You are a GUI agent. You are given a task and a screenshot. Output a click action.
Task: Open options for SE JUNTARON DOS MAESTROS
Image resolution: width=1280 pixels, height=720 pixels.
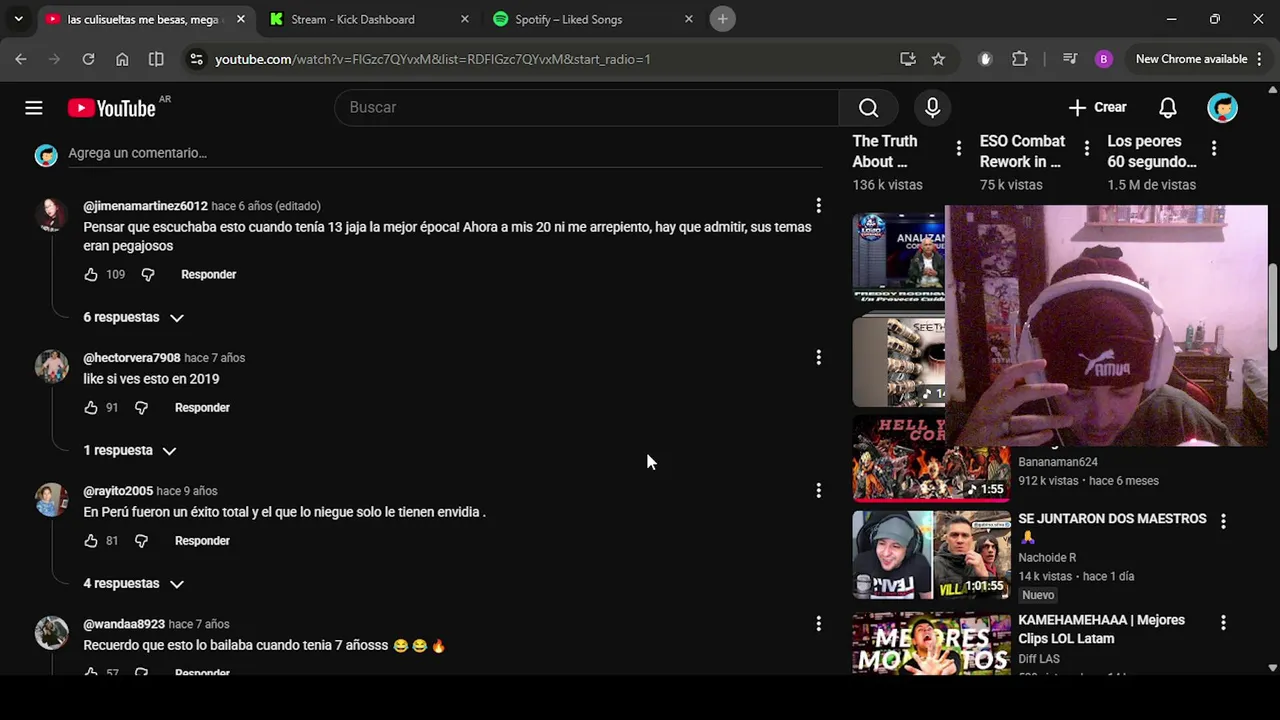[1223, 521]
